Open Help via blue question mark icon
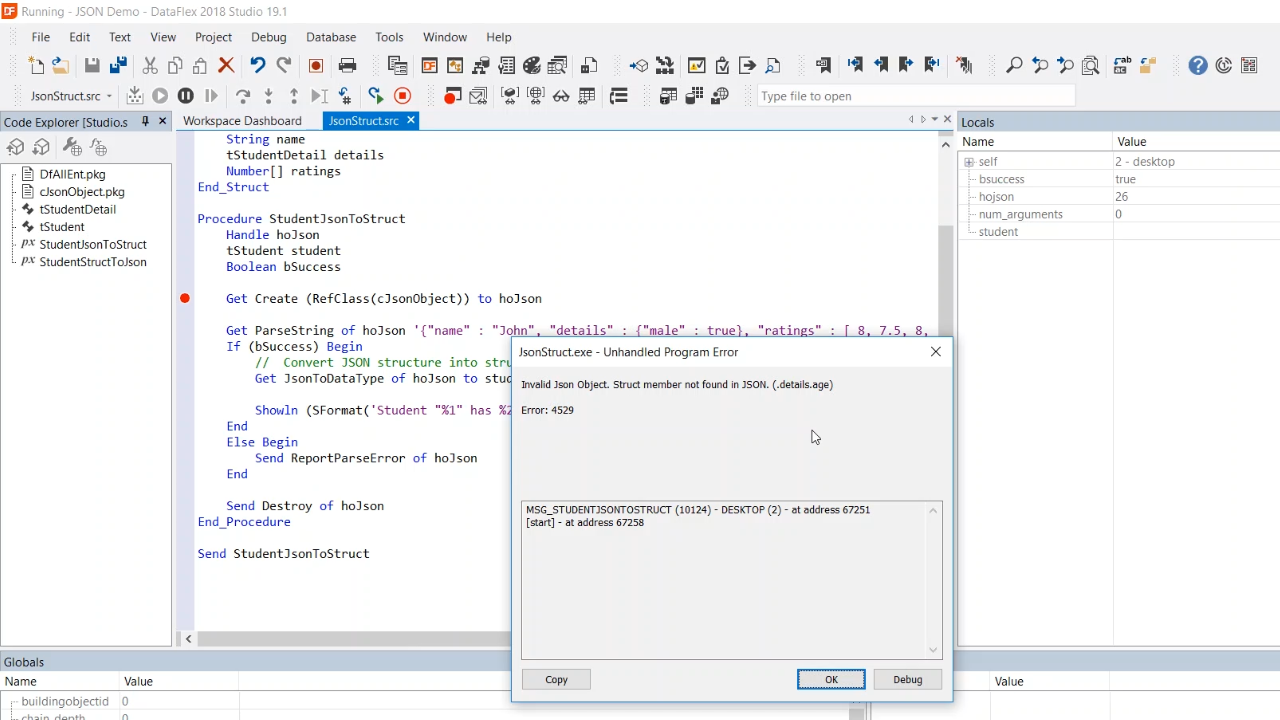This screenshot has height=720, width=1280. click(x=1198, y=66)
